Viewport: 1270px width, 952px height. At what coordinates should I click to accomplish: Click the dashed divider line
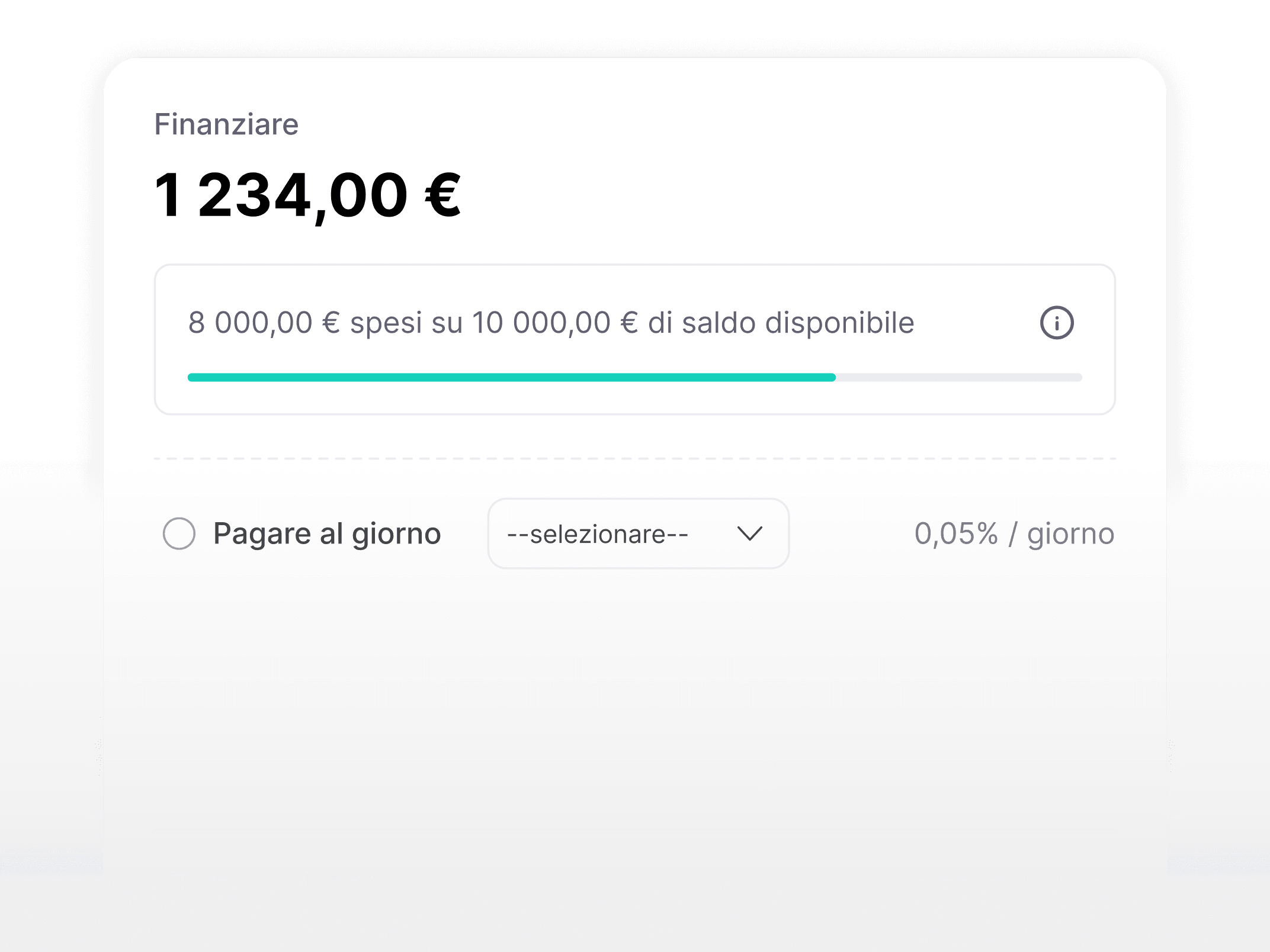pyautogui.click(x=635, y=458)
